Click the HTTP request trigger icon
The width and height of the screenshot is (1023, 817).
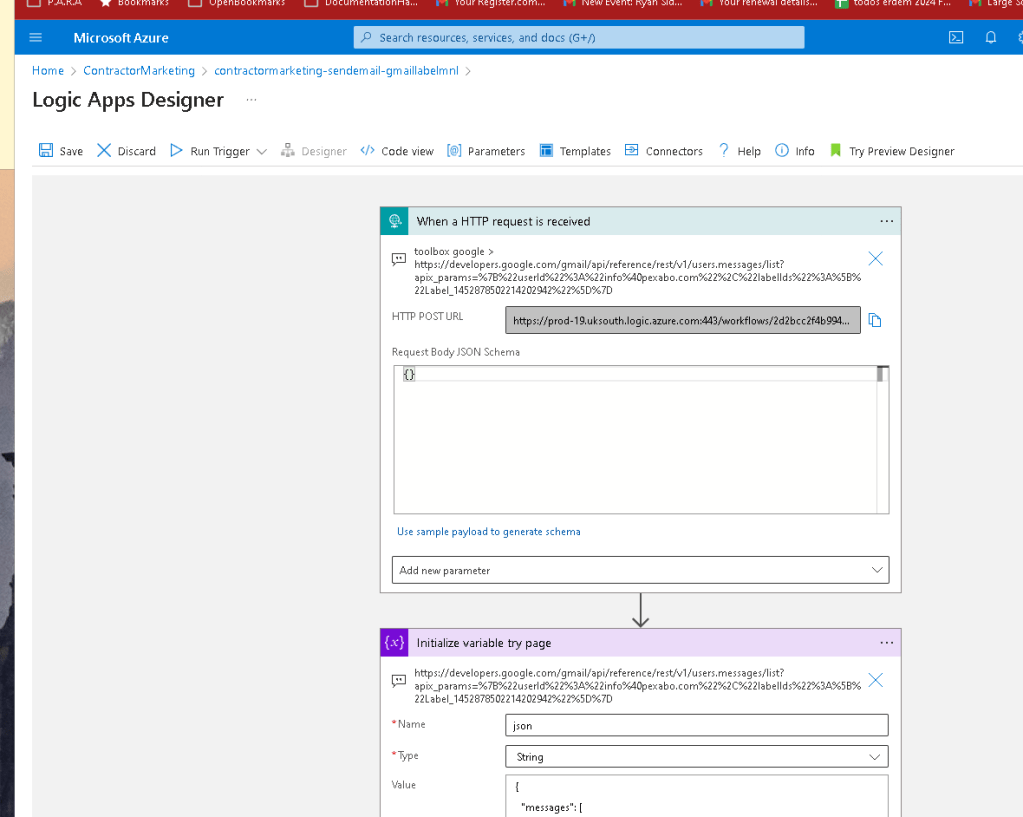click(395, 221)
